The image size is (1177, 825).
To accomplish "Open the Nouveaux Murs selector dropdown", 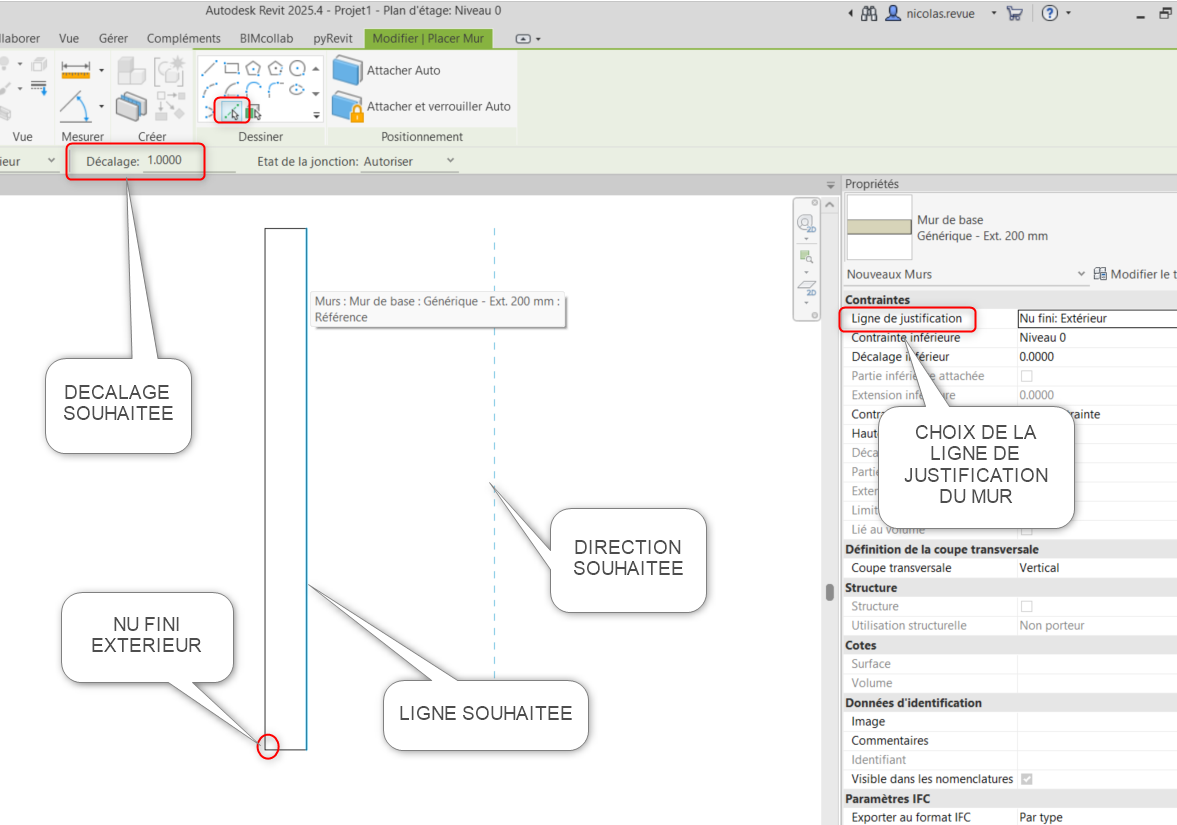I will pyautogui.click(x=1081, y=273).
